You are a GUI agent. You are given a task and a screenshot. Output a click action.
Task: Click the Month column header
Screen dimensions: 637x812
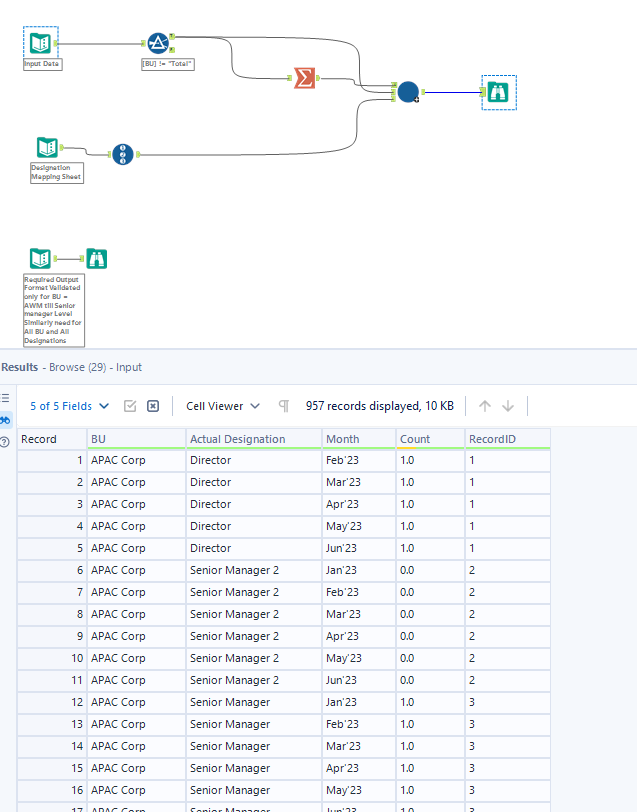click(359, 439)
